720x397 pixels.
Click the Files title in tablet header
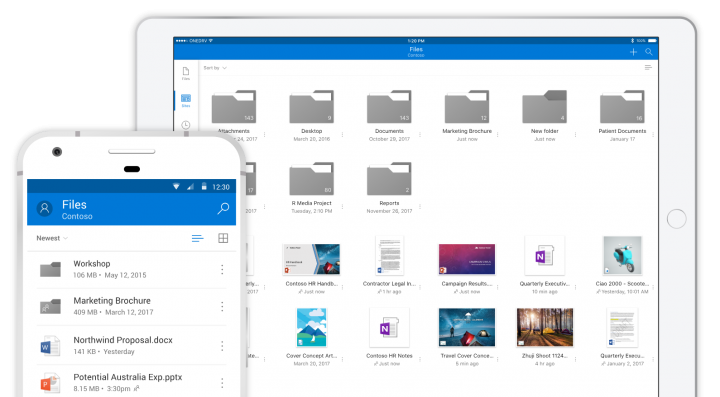416,49
